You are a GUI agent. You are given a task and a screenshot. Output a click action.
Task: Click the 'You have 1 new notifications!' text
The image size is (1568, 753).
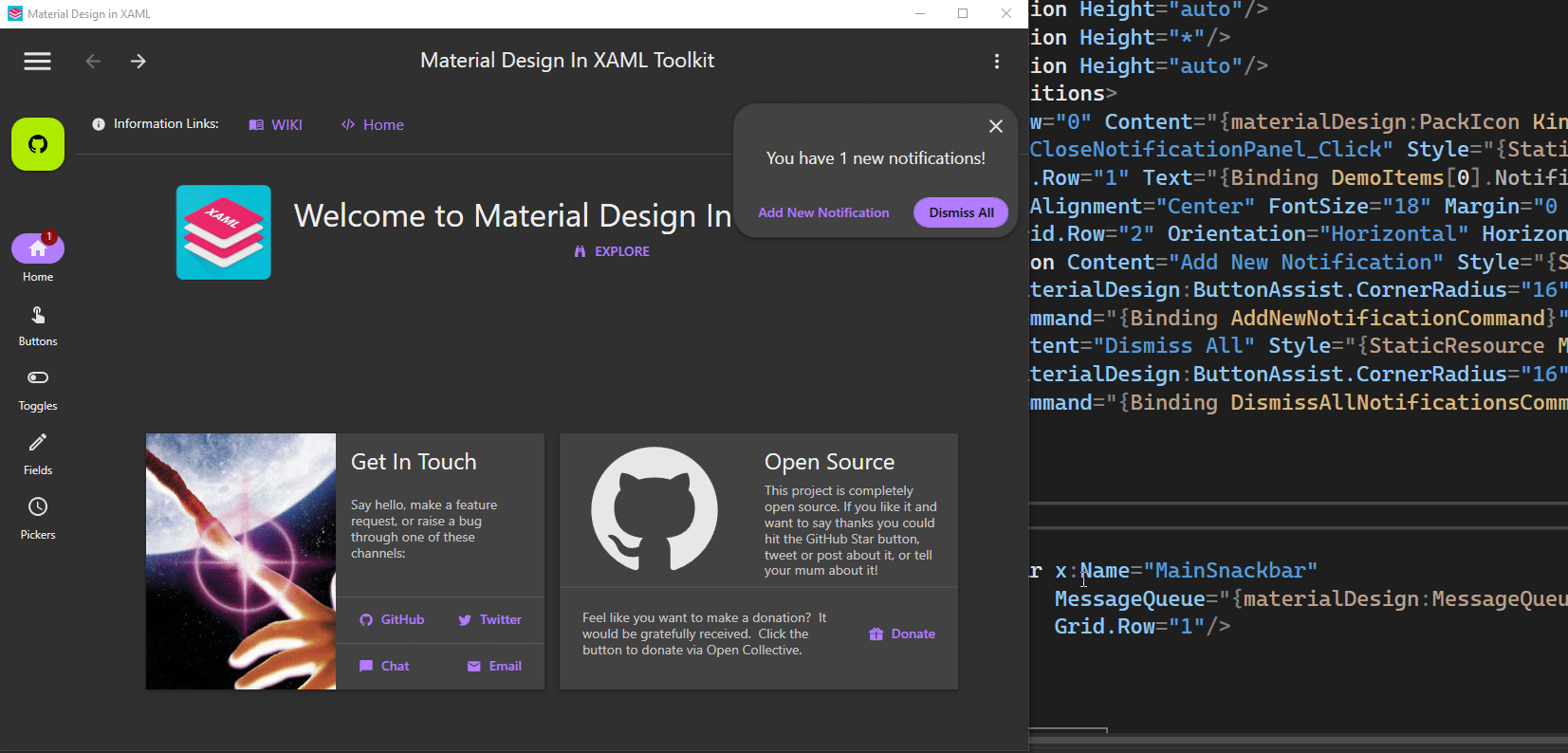point(876,158)
